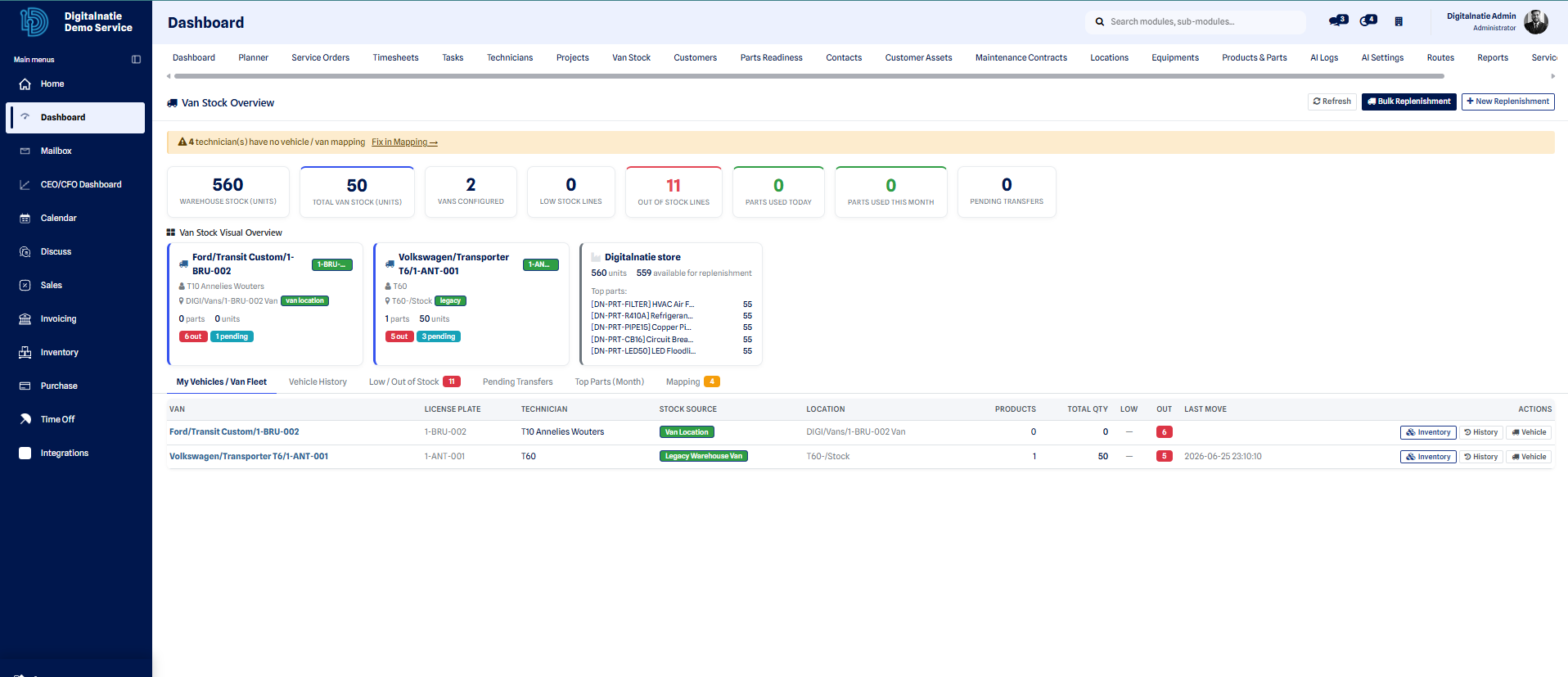Open the Timesheets menu
This screenshot has height=677, width=1568.
click(395, 57)
